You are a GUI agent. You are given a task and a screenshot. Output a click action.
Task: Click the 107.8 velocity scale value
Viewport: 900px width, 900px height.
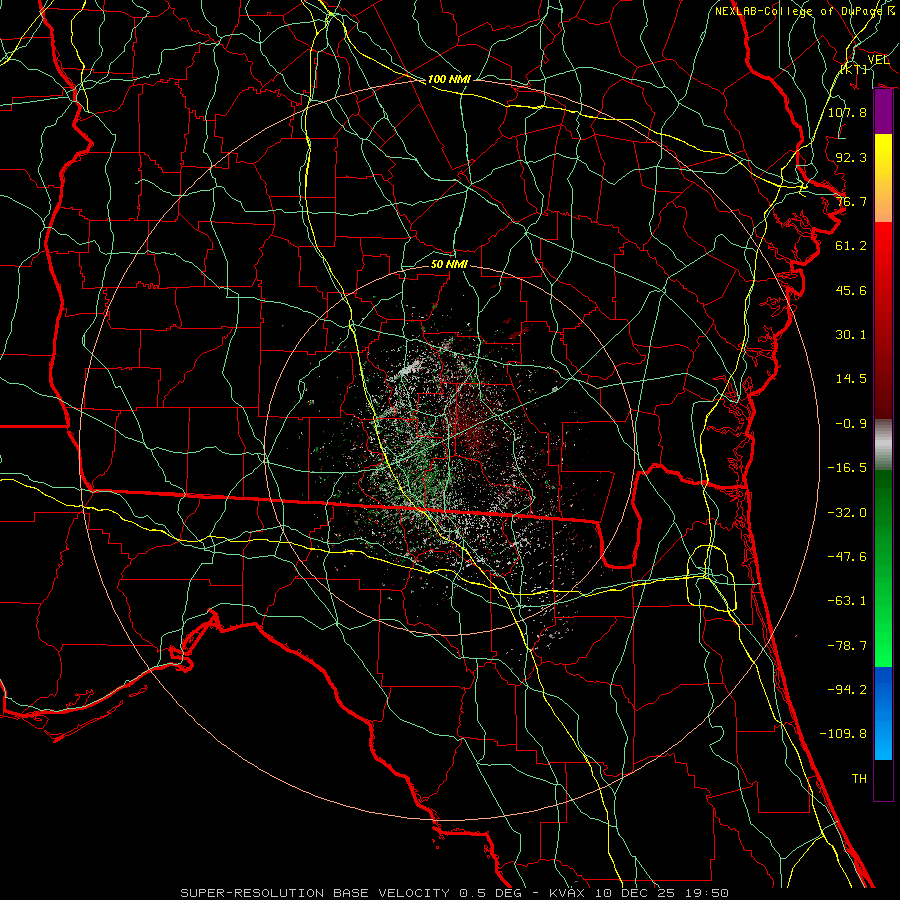(847, 112)
